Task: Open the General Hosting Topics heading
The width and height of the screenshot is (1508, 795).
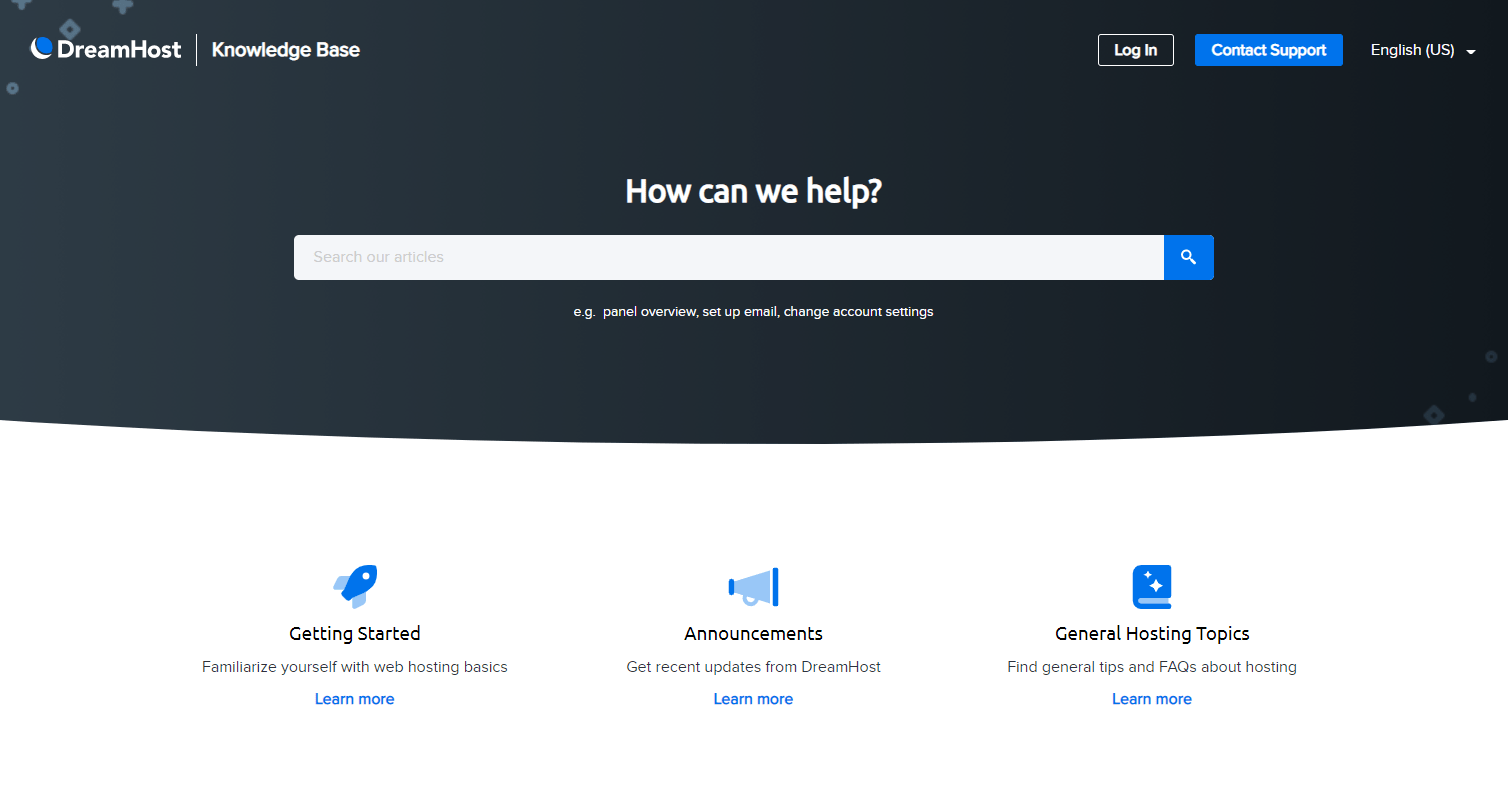Action: tap(1152, 633)
